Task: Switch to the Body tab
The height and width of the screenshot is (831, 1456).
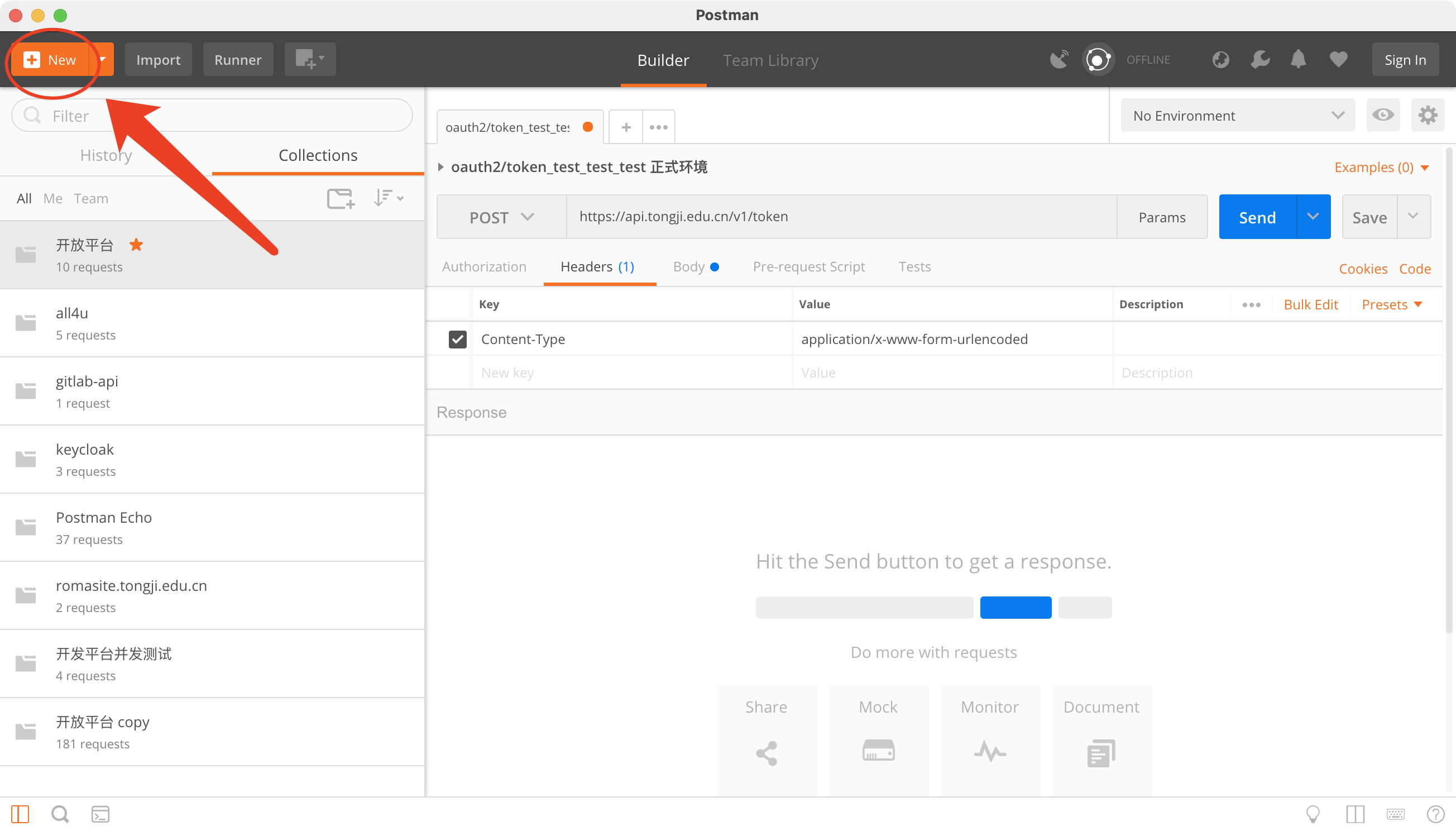Action: coord(696,266)
